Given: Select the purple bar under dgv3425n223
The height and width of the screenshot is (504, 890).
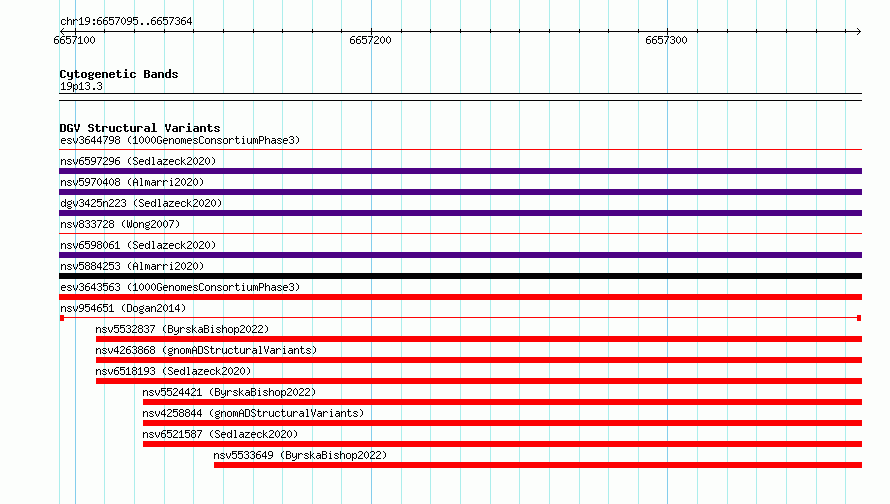Looking at the screenshot, I should click(460, 213).
